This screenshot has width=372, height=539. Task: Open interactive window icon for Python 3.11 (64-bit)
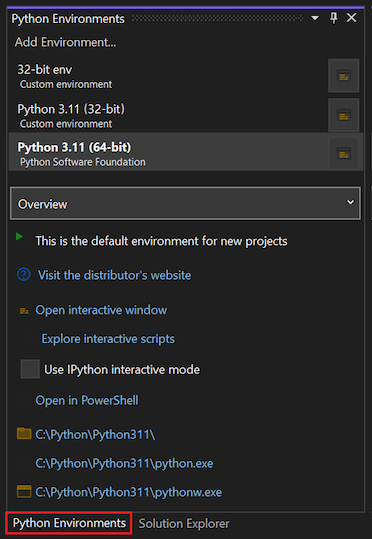343,153
